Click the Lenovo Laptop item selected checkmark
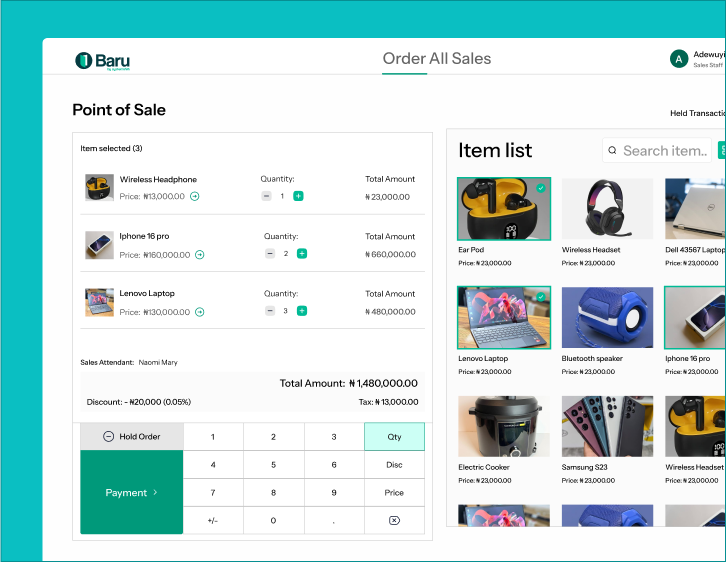The width and height of the screenshot is (726, 562). [x=541, y=297]
